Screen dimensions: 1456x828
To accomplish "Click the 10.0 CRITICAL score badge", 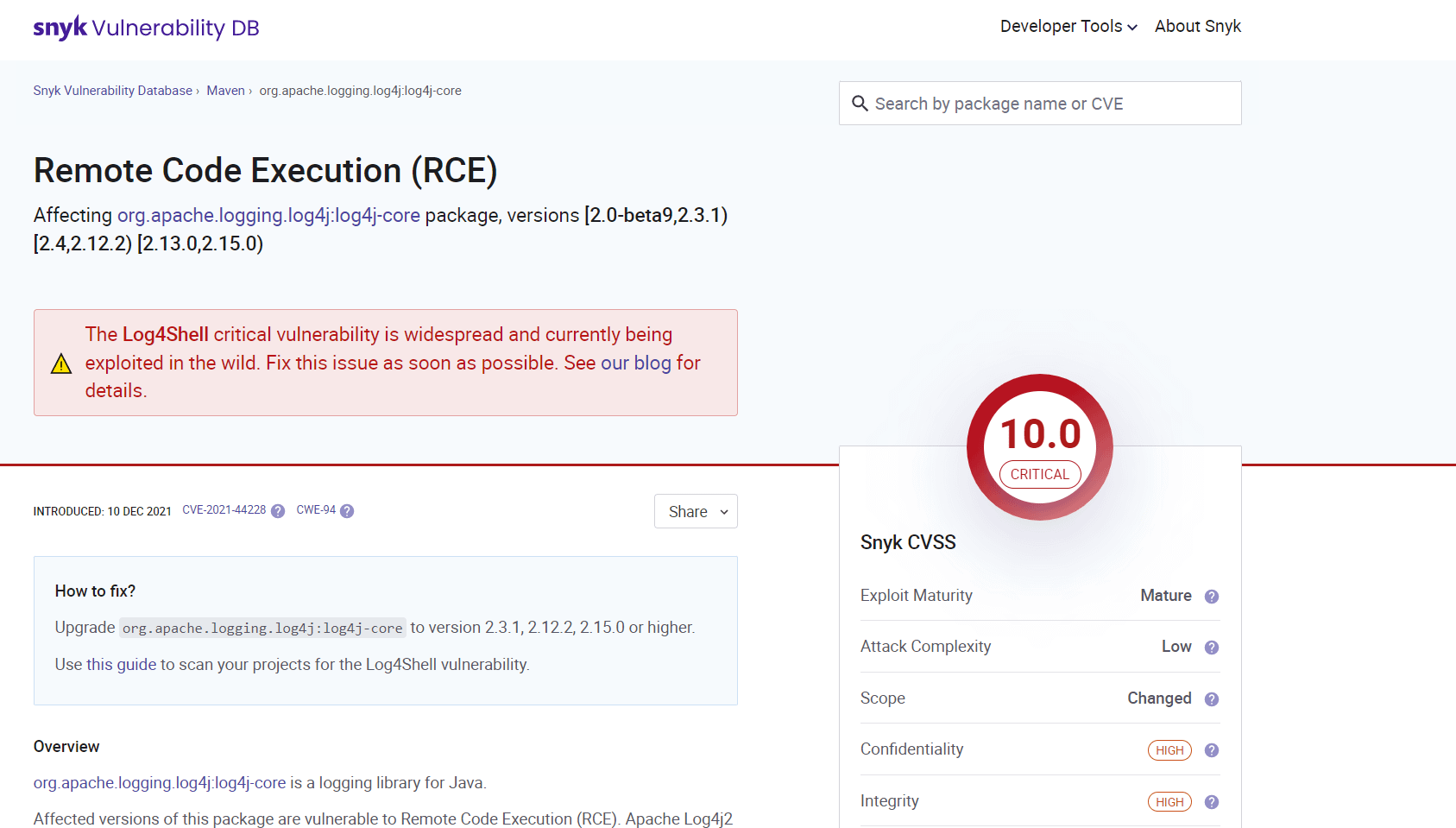I will click(1039, 447).
